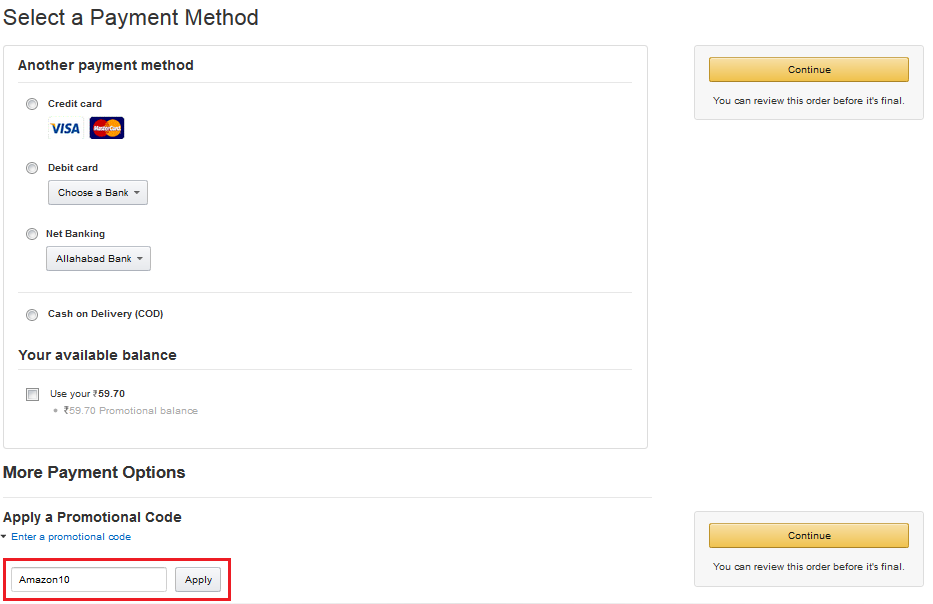Choose the Net Banking radio option
The width and height of the screenshot is (933, 604).
(32, 234)
